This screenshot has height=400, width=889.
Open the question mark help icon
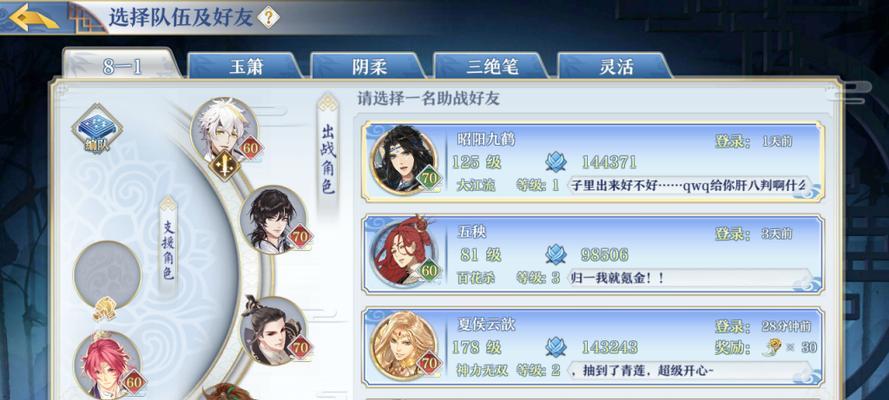(268, 18)
